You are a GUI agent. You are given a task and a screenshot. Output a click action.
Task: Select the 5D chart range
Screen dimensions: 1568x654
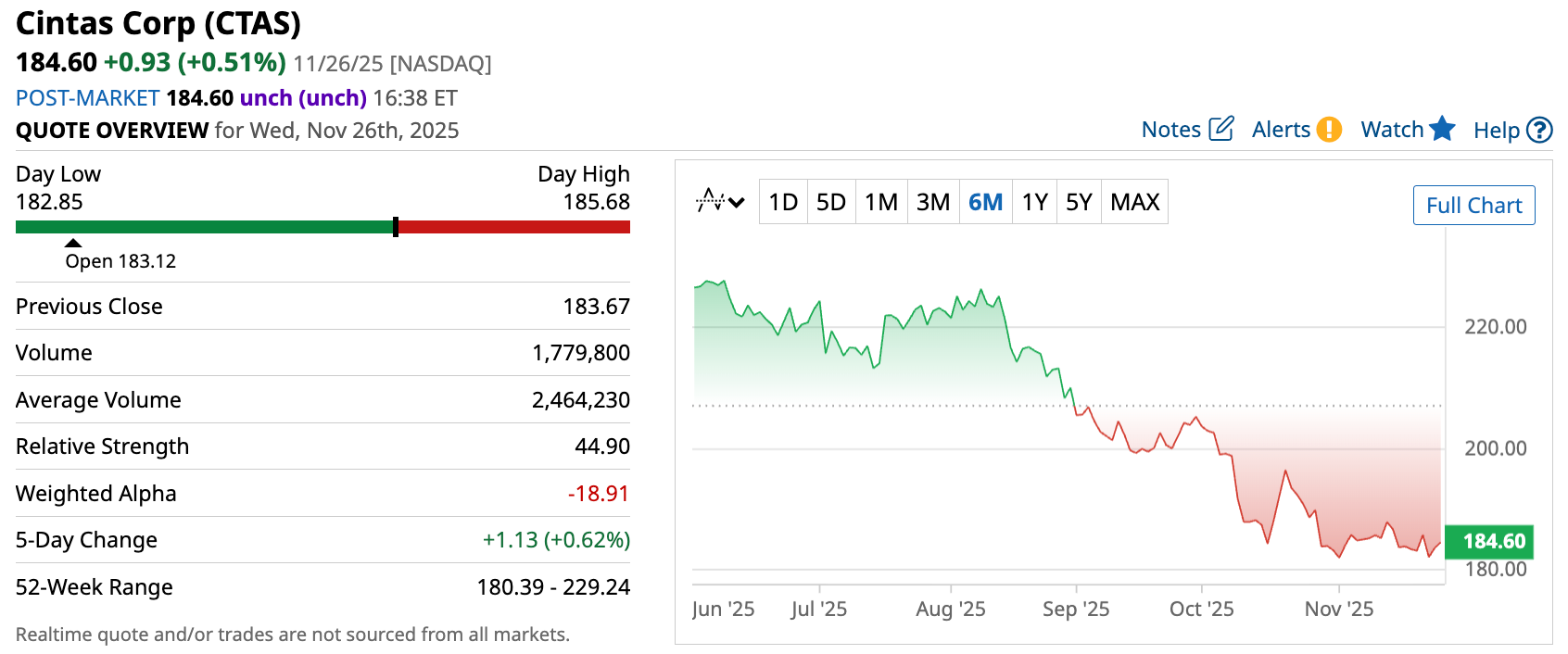point(831,202)
